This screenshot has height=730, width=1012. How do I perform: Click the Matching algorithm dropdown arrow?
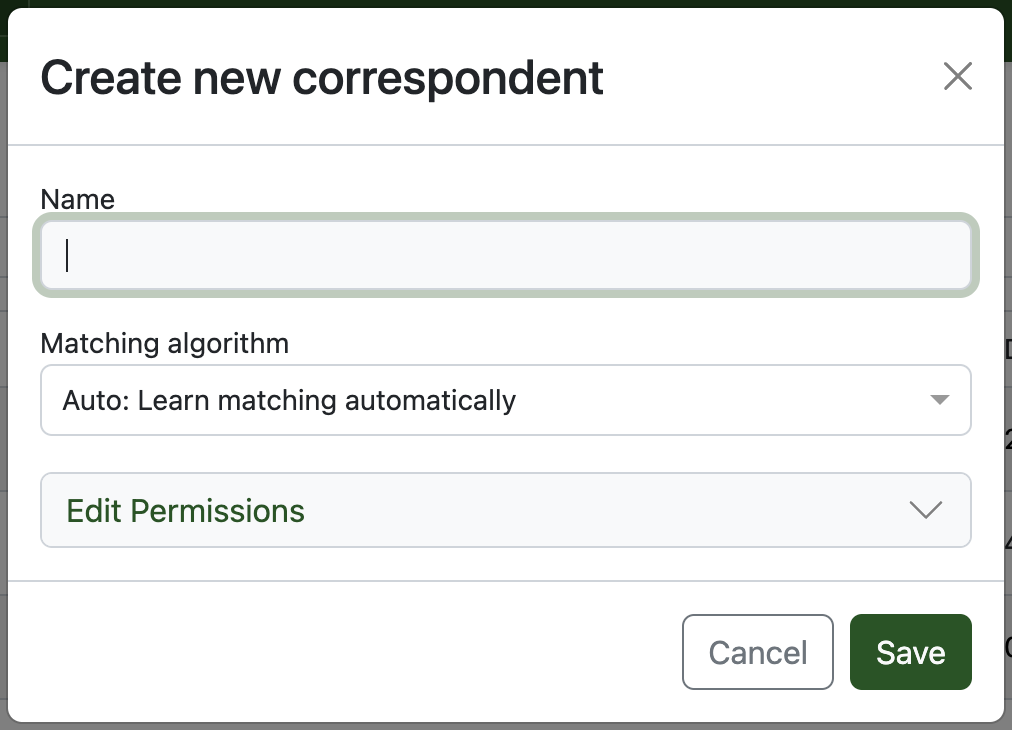pyautogui.click(x=938, y=400)
